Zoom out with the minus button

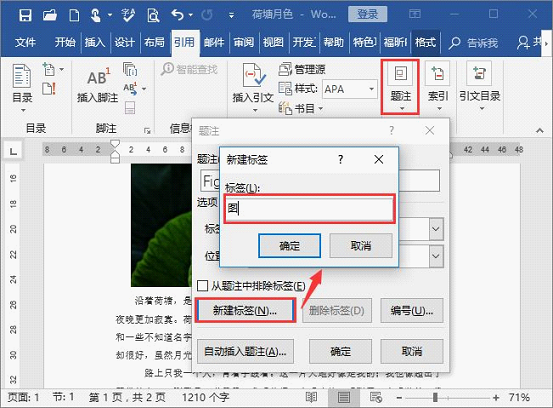(x=399, y=398)
